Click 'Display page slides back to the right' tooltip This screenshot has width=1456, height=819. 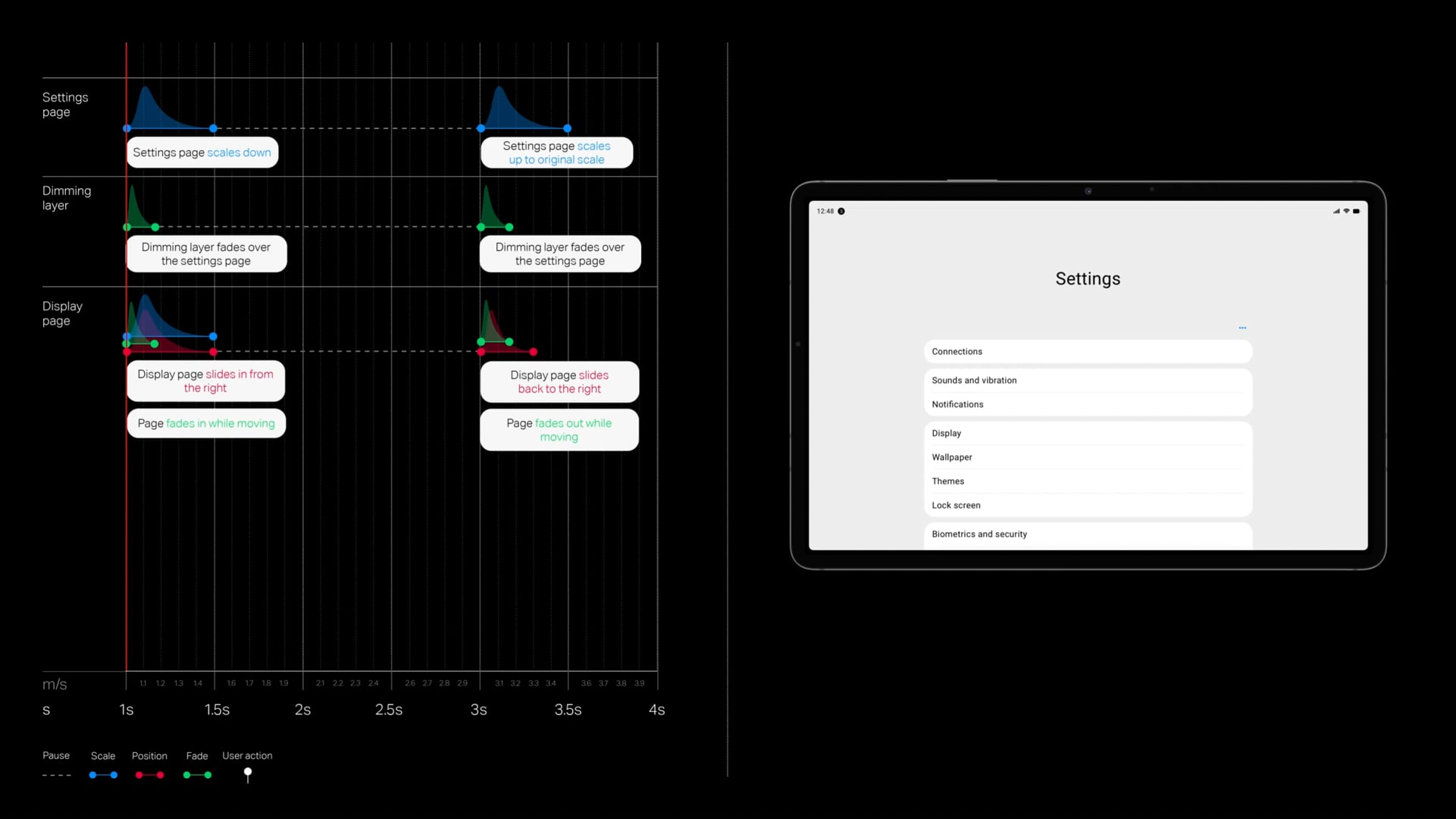[x=559, y=382]
